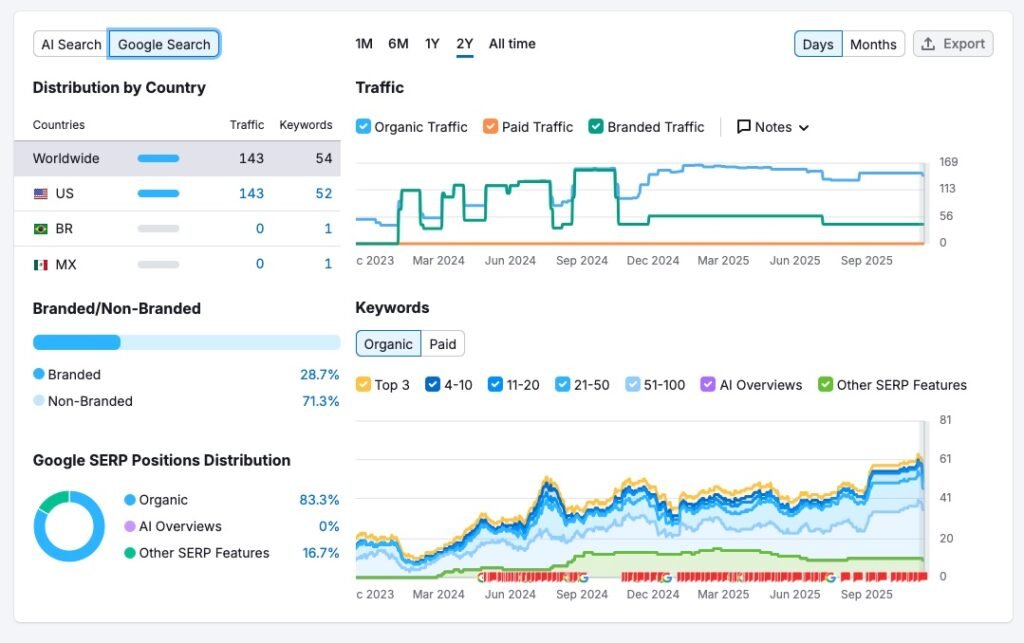Viewport: 1024px width, 643px height.
Task: Click the Export upload arrow icon
Action: point(928,44)
